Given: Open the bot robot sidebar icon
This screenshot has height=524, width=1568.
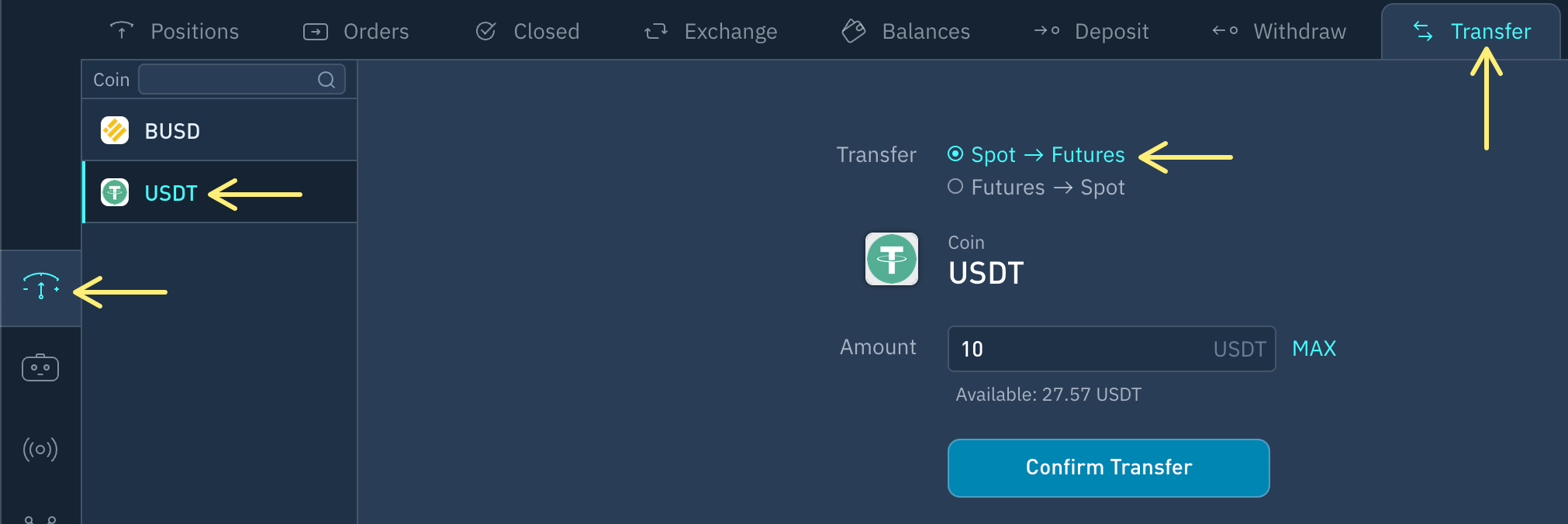Looking at the screenshot, I should pos(40,367).
